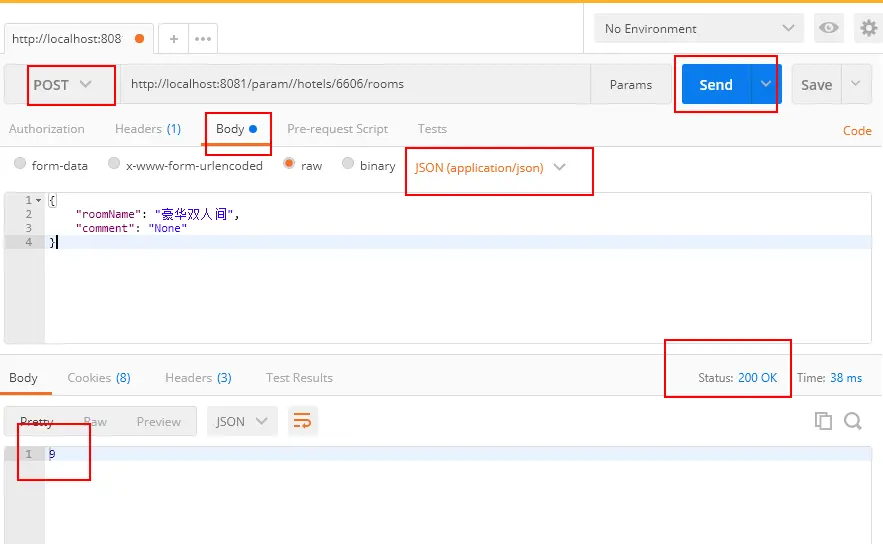Open the response Headers (3) tab
The image size is (883, 544).
coord(198,378)
